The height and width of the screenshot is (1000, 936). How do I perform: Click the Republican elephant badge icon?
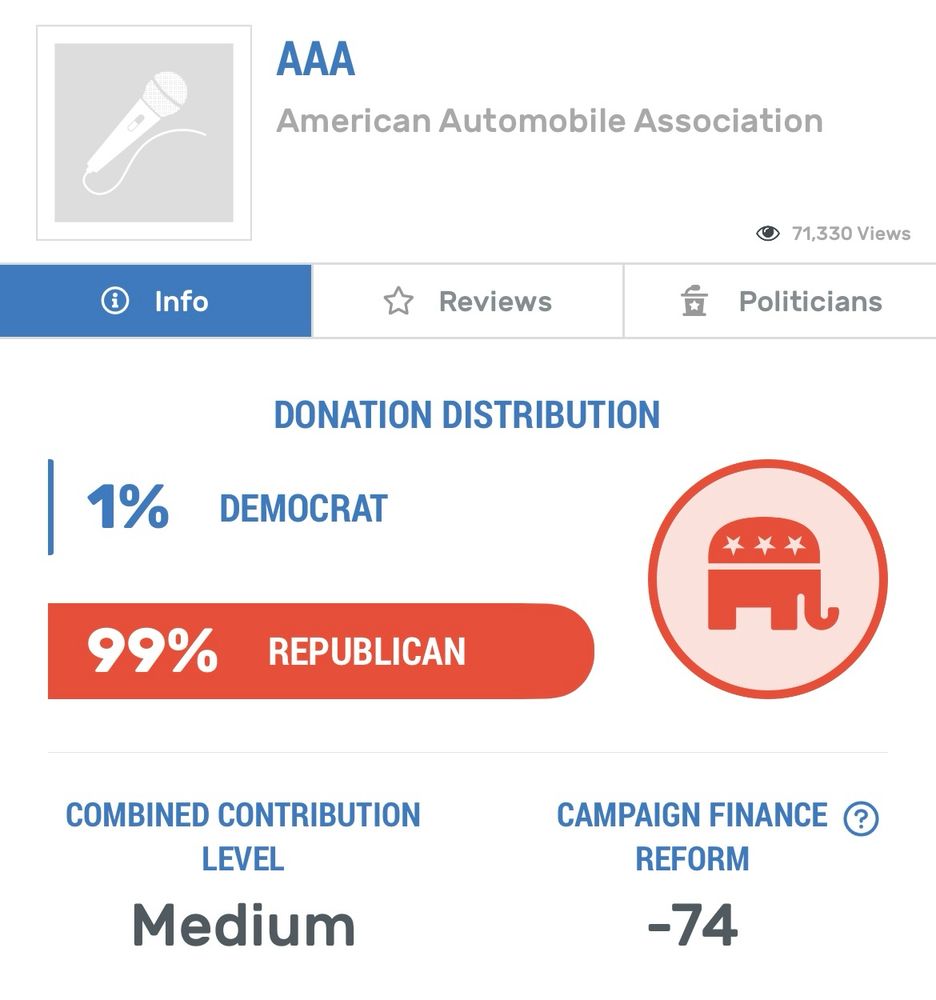[767, 580]
